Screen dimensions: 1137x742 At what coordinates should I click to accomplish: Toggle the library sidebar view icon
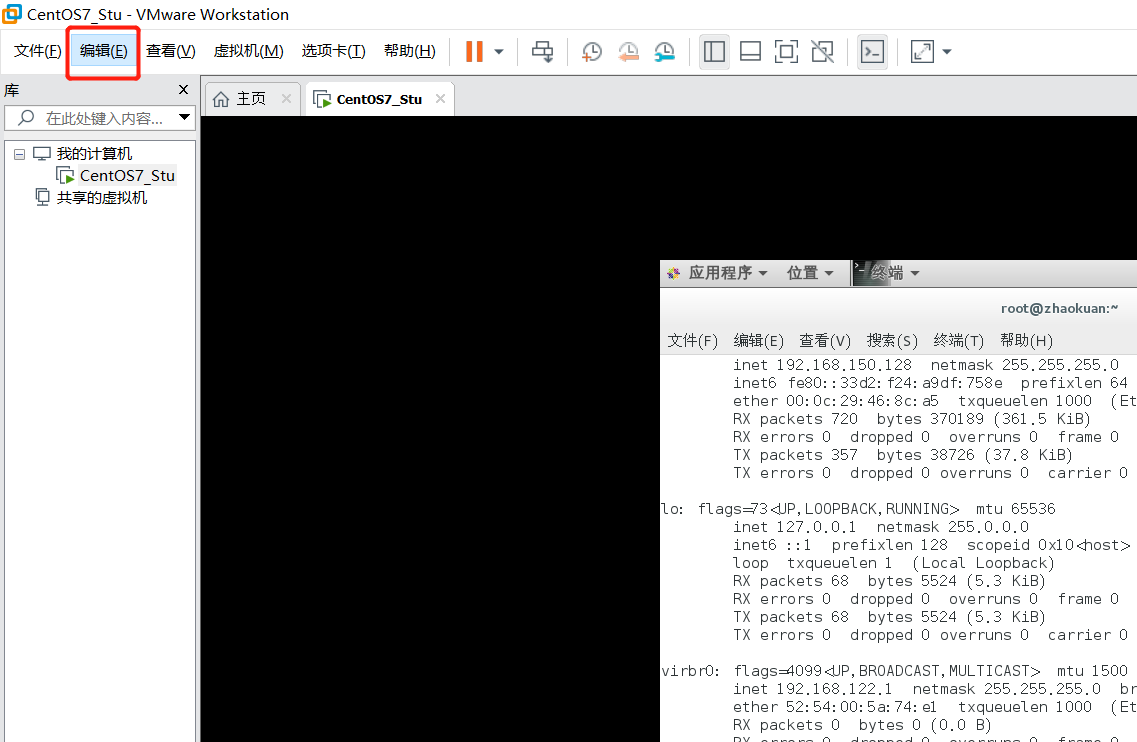[x=714, y=51]
